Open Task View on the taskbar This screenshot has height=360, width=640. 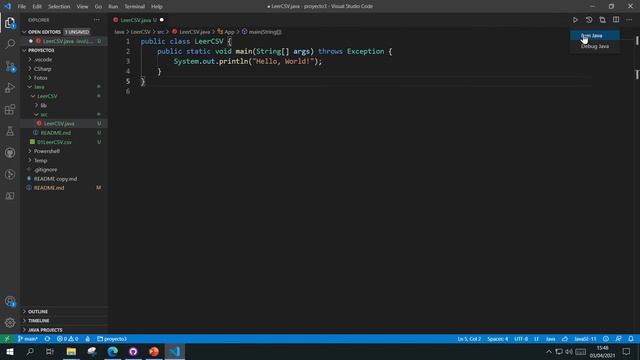[x=50, y=351]
